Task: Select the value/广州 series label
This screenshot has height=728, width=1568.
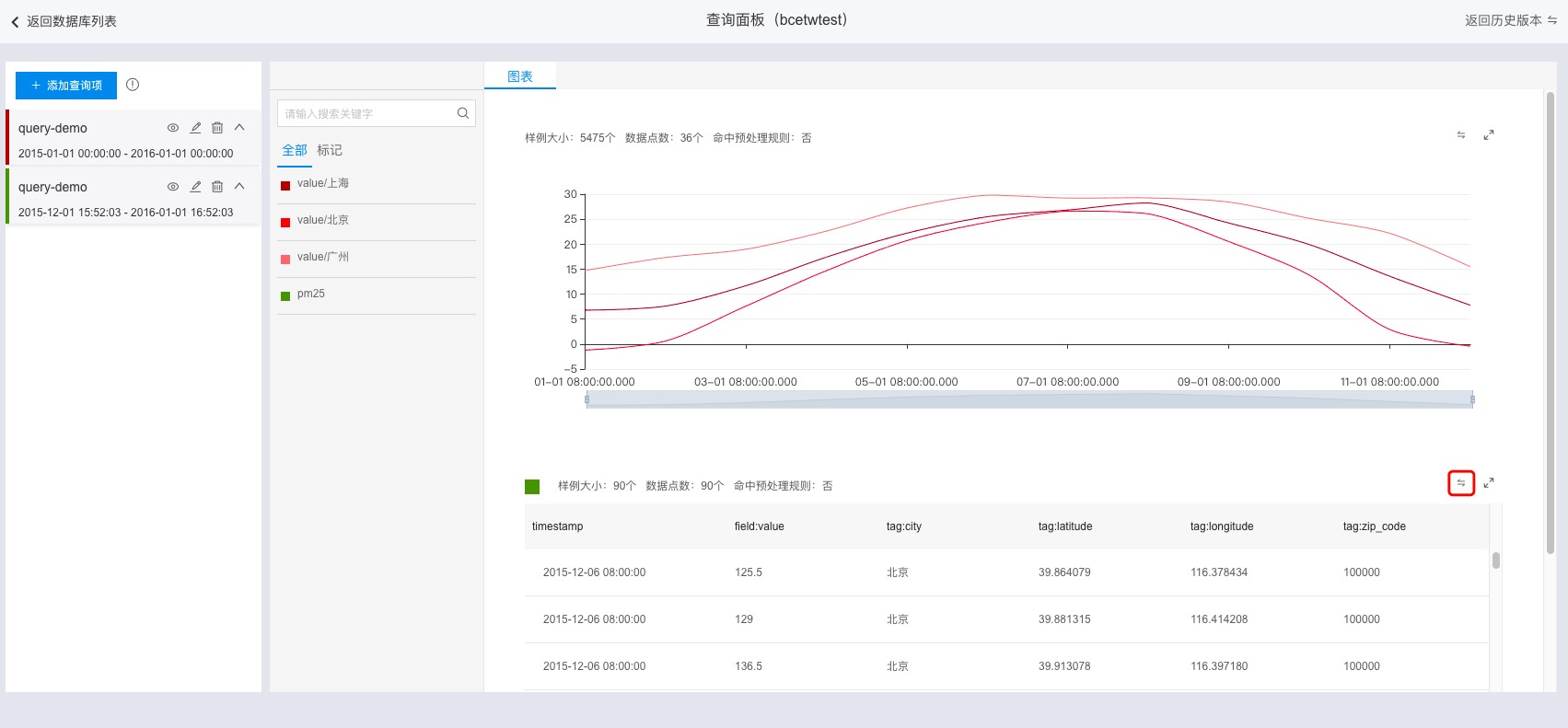Action: click(323, 257)
